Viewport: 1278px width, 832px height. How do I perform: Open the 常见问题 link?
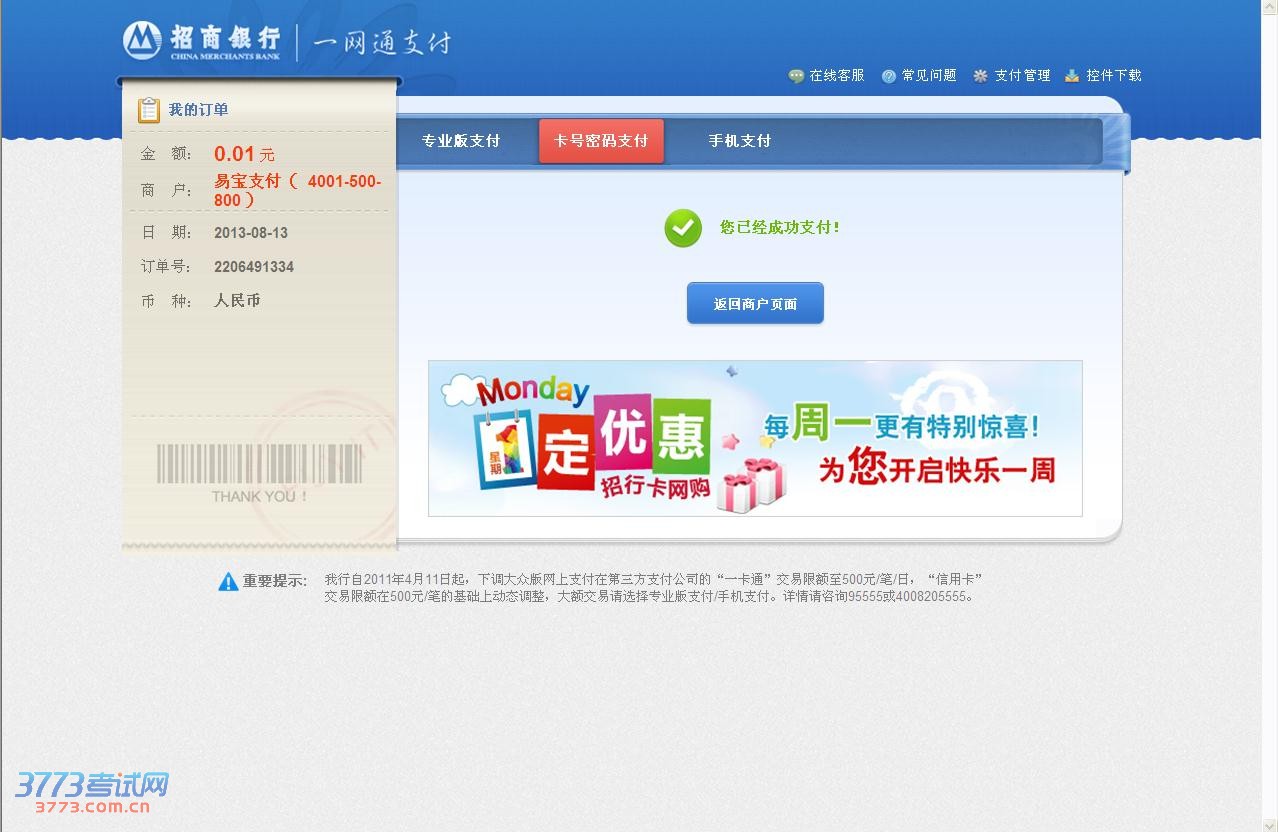pos(929,76)
